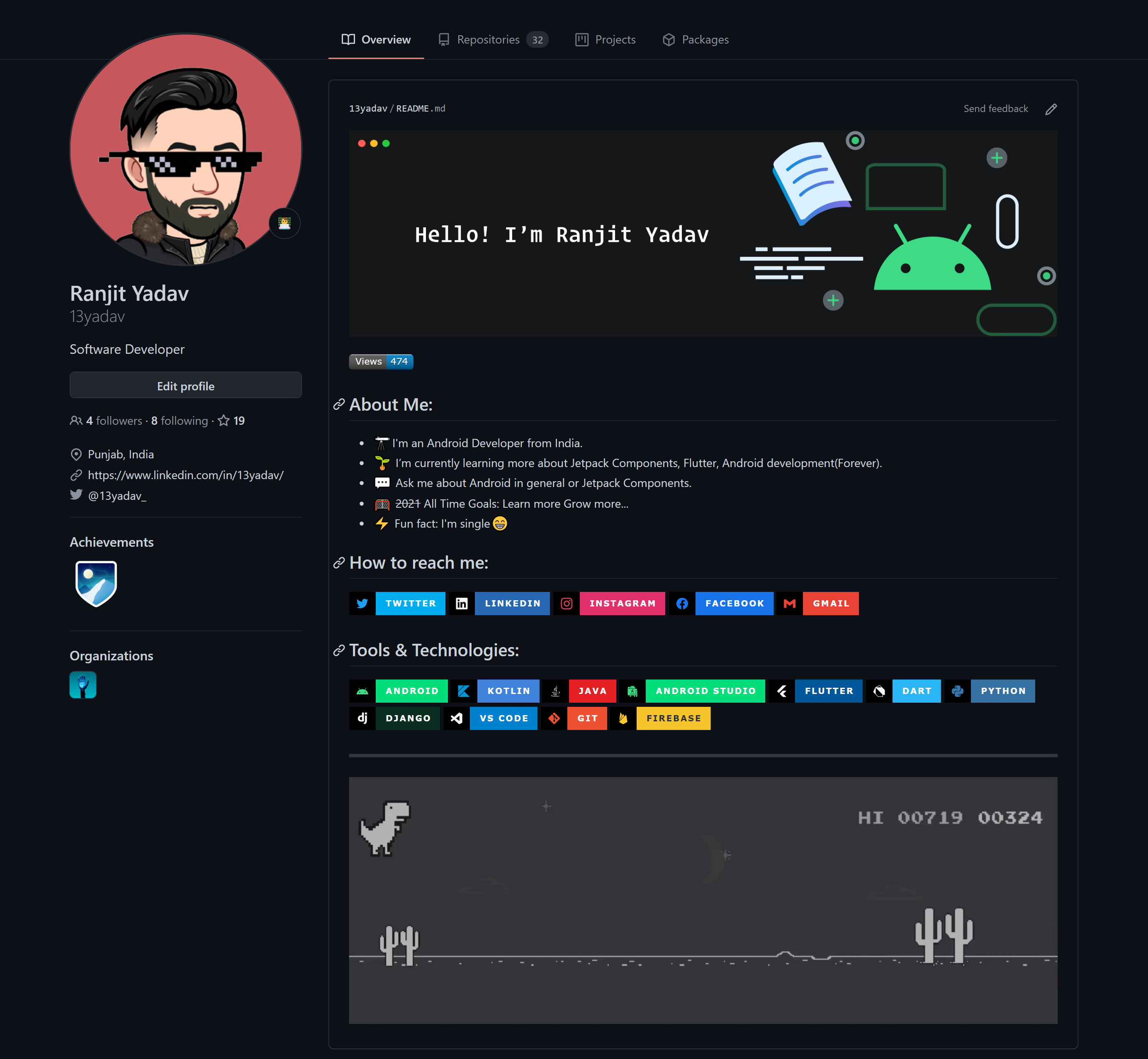Select the achievements shield icon
1148x1059 pixels.
(x=96, y=582)
